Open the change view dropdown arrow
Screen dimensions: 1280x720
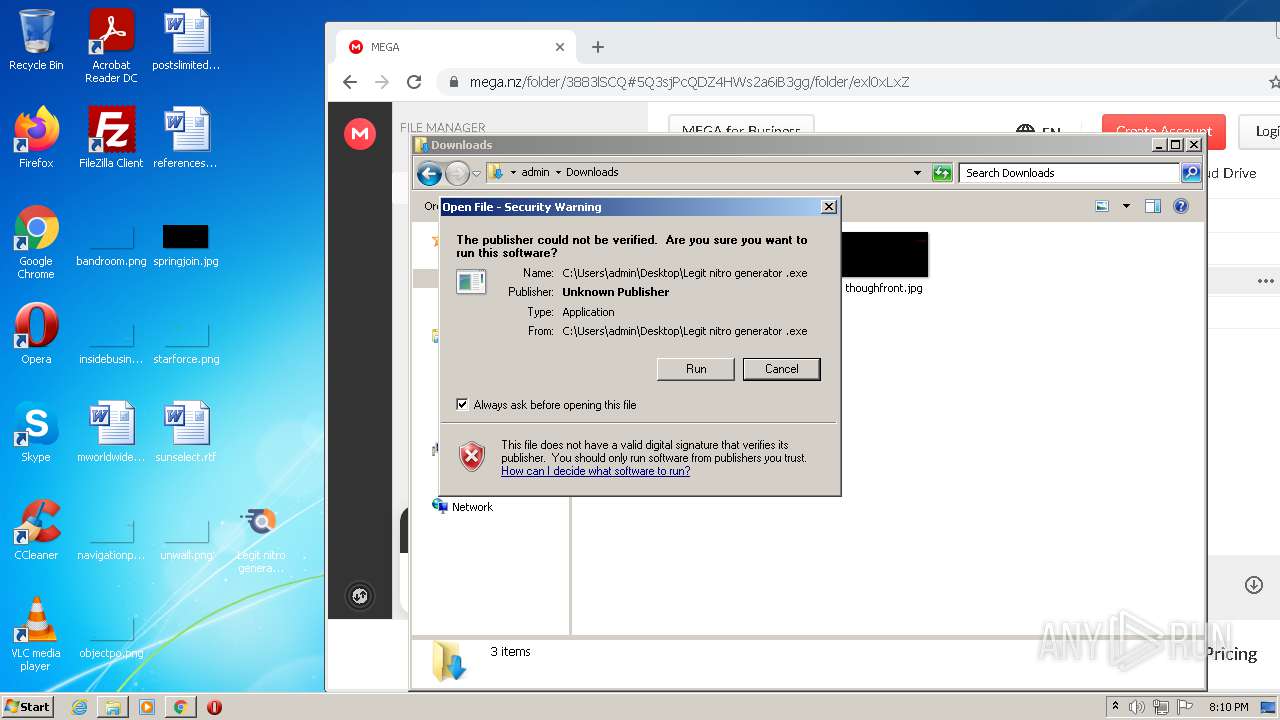tap(1126, 206)
